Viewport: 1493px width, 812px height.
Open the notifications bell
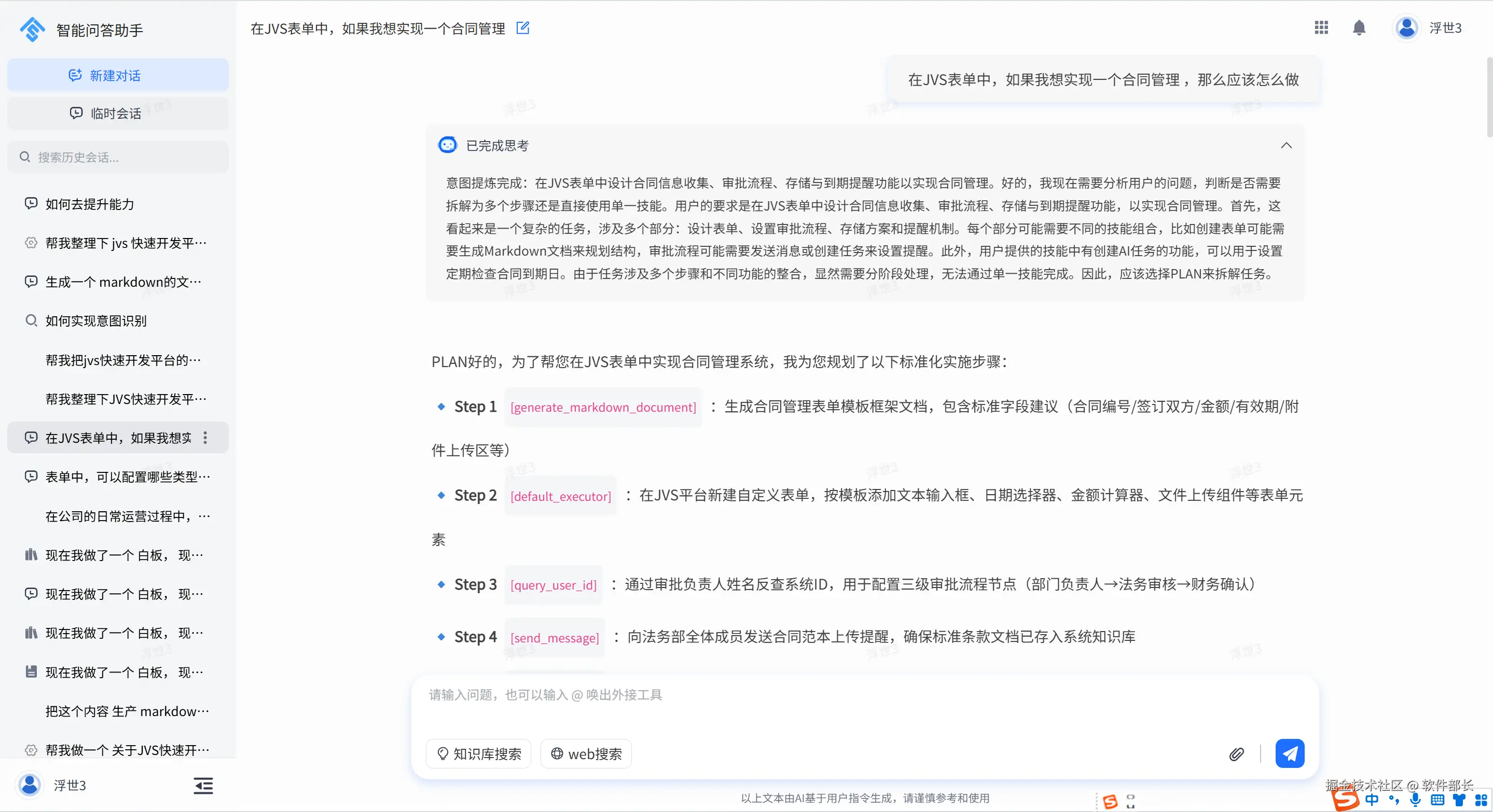point(1359,28)
